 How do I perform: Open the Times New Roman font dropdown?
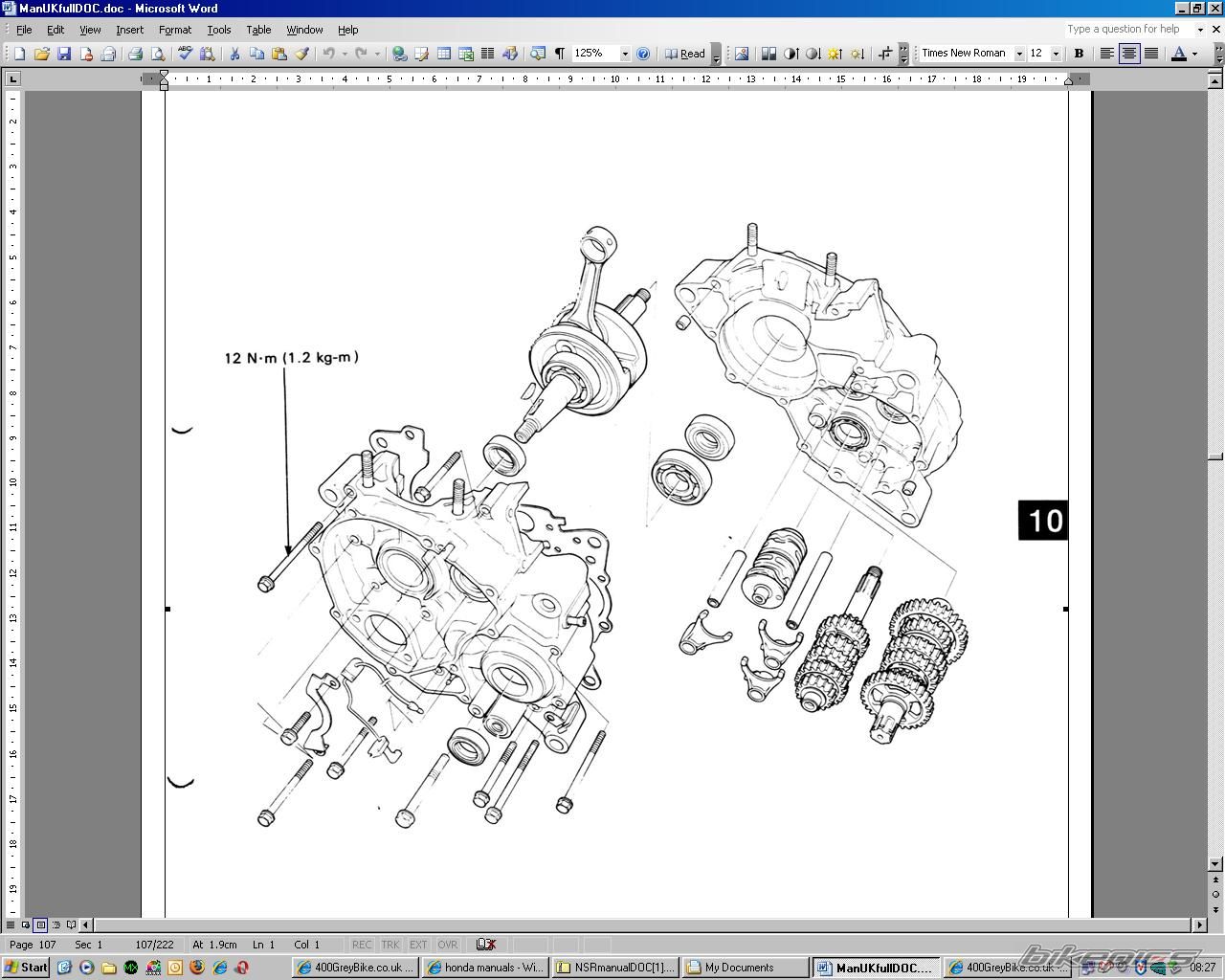(x=1019, y=55)
